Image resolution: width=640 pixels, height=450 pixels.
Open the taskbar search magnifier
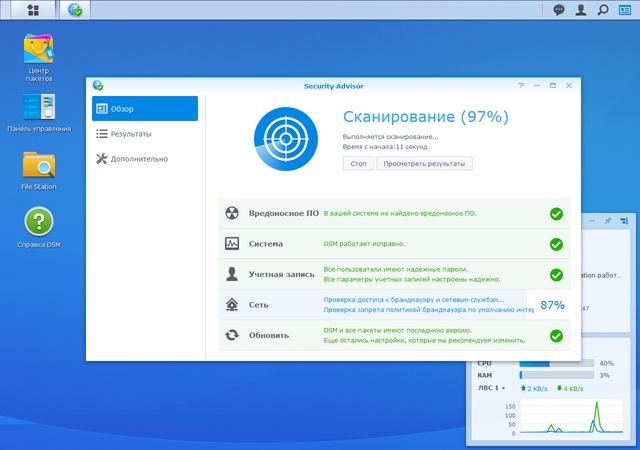point(603,10)
